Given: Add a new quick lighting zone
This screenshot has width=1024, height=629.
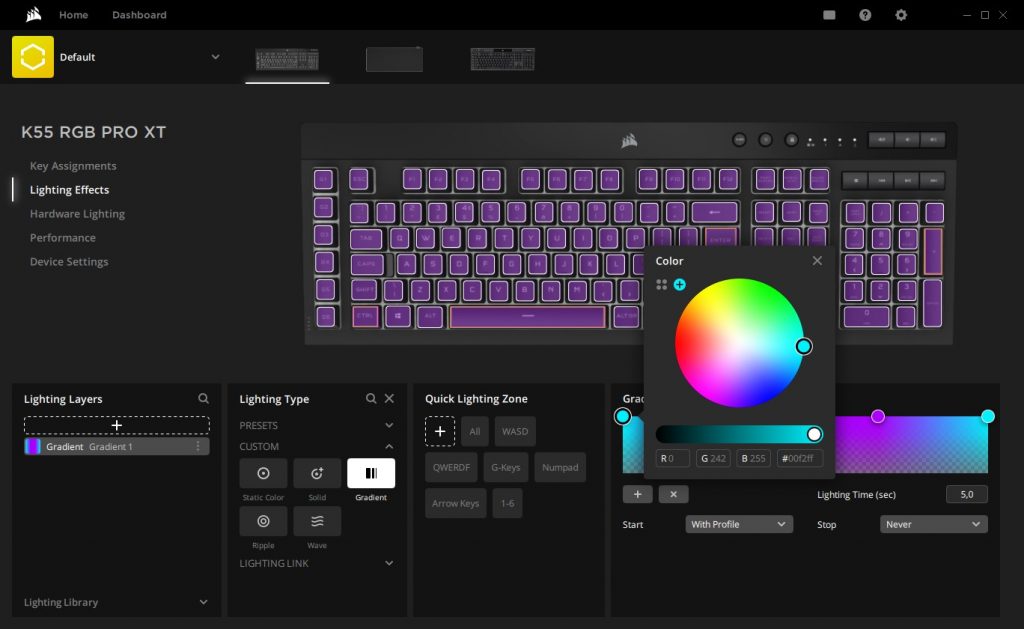Looking at the screenshot, I should point(440,432).
